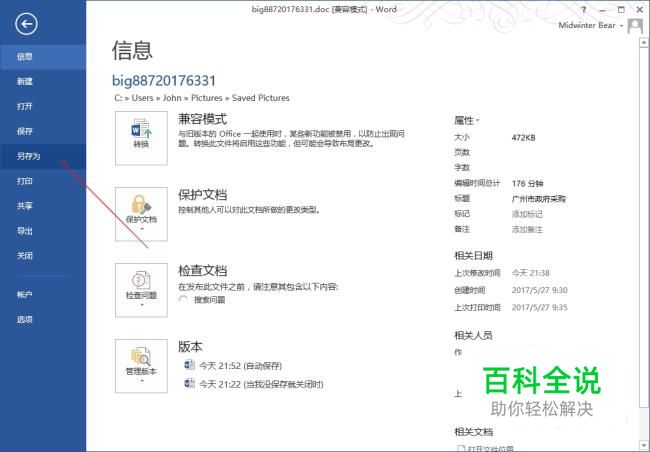Click the 添加备注 comments field
The height and width of the screenshot is (452, 650).
(x=527, y=229)
